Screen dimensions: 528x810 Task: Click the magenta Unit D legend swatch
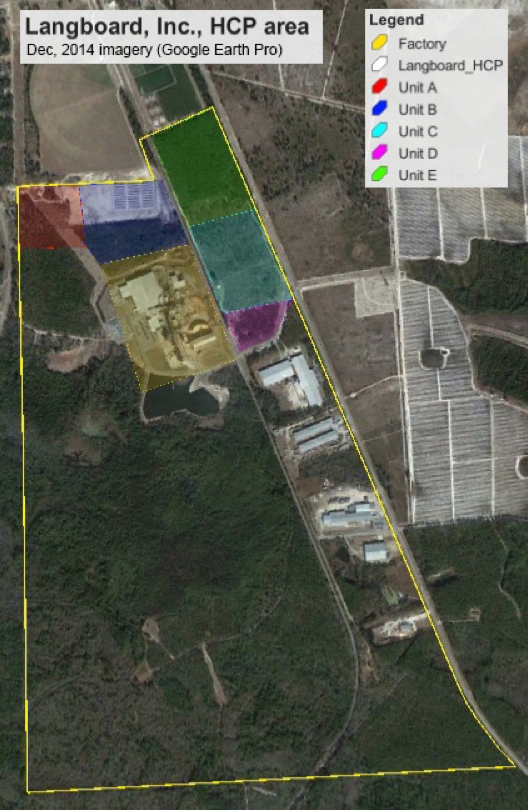click(379, 153)
